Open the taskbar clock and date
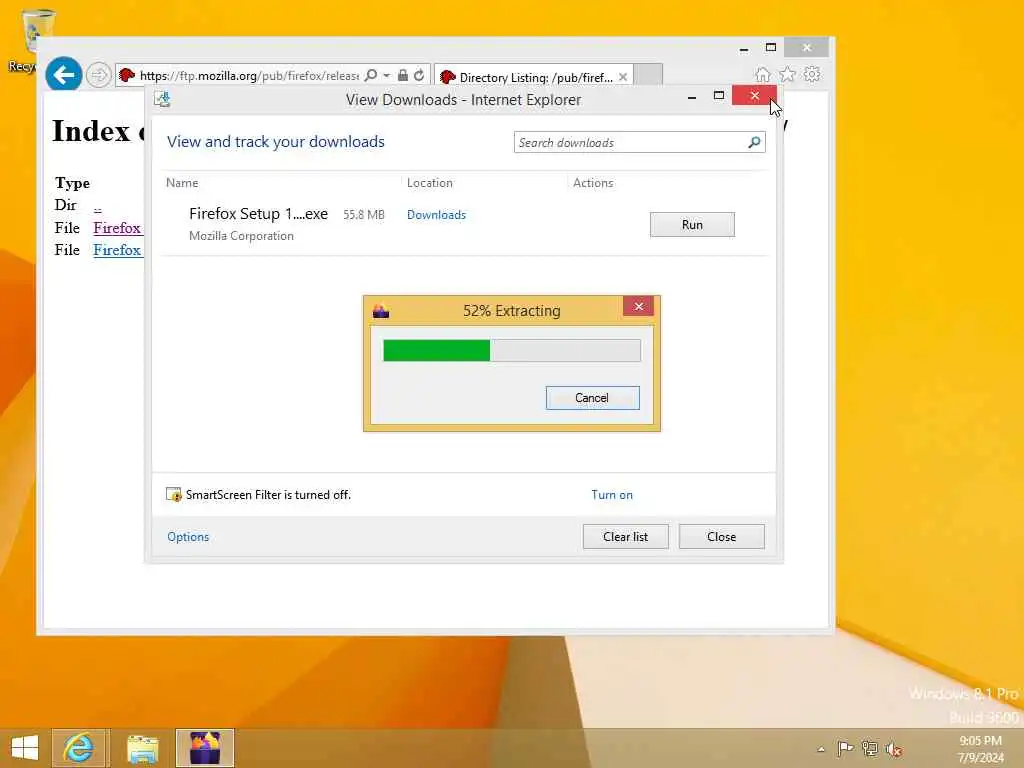1024x768 pixels. point(980,749)
